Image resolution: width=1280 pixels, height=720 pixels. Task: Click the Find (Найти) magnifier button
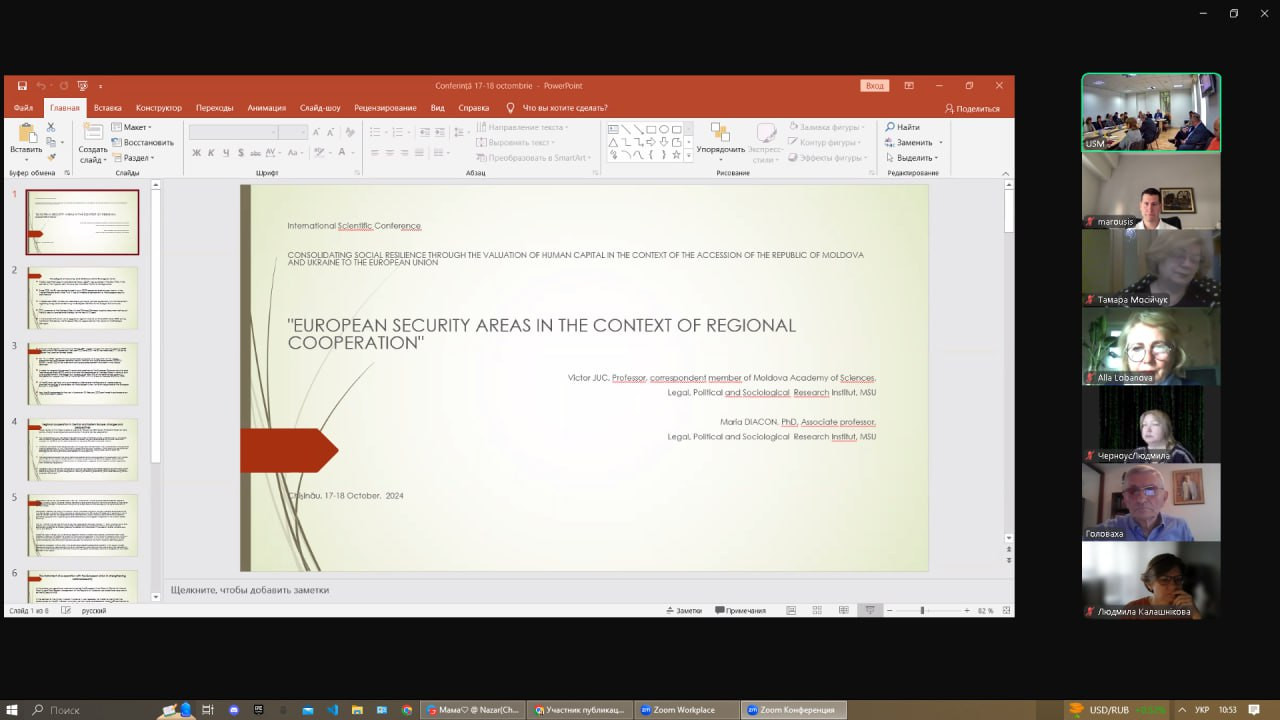(902, 127)
